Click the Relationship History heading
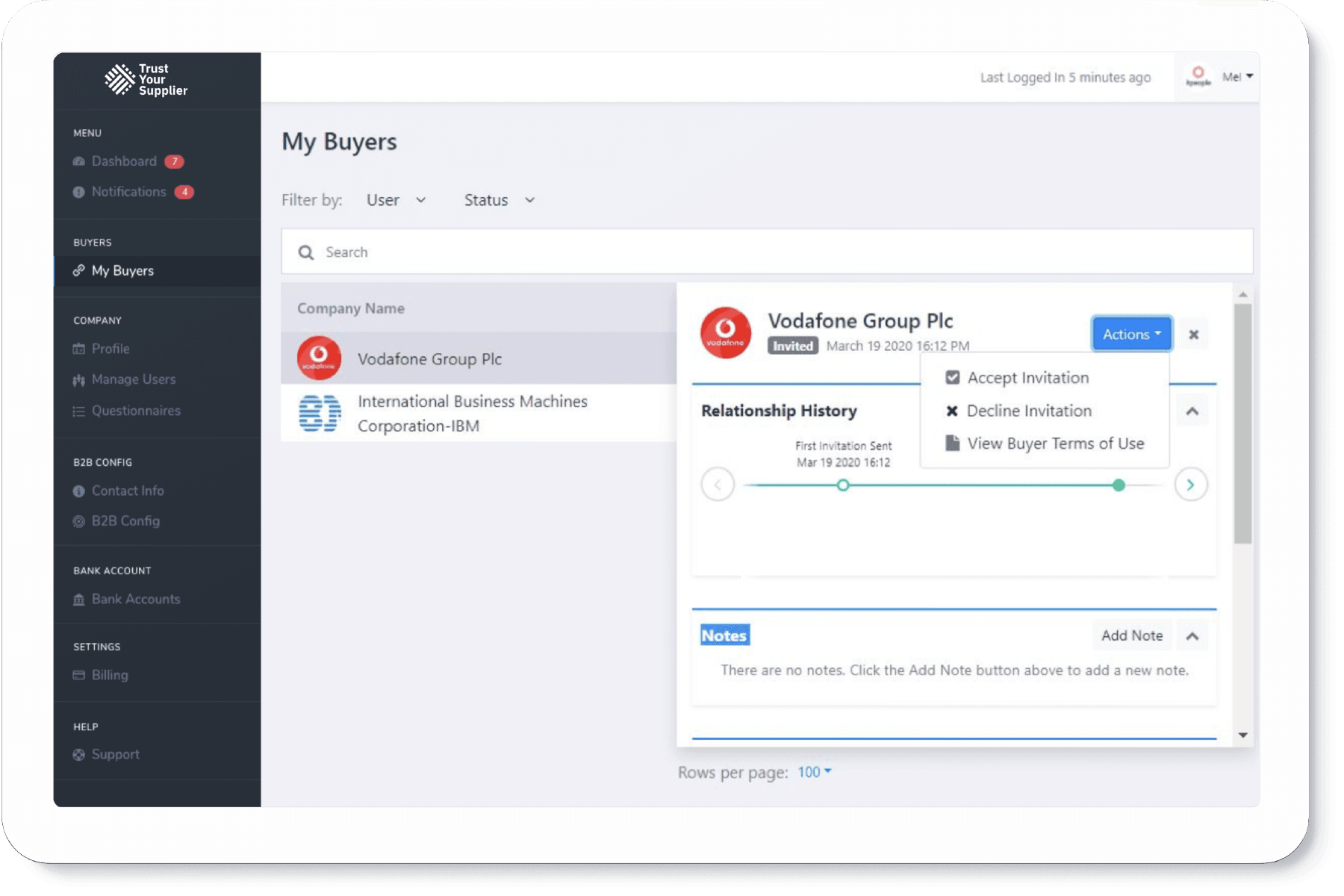 click(x=779, y=411)
